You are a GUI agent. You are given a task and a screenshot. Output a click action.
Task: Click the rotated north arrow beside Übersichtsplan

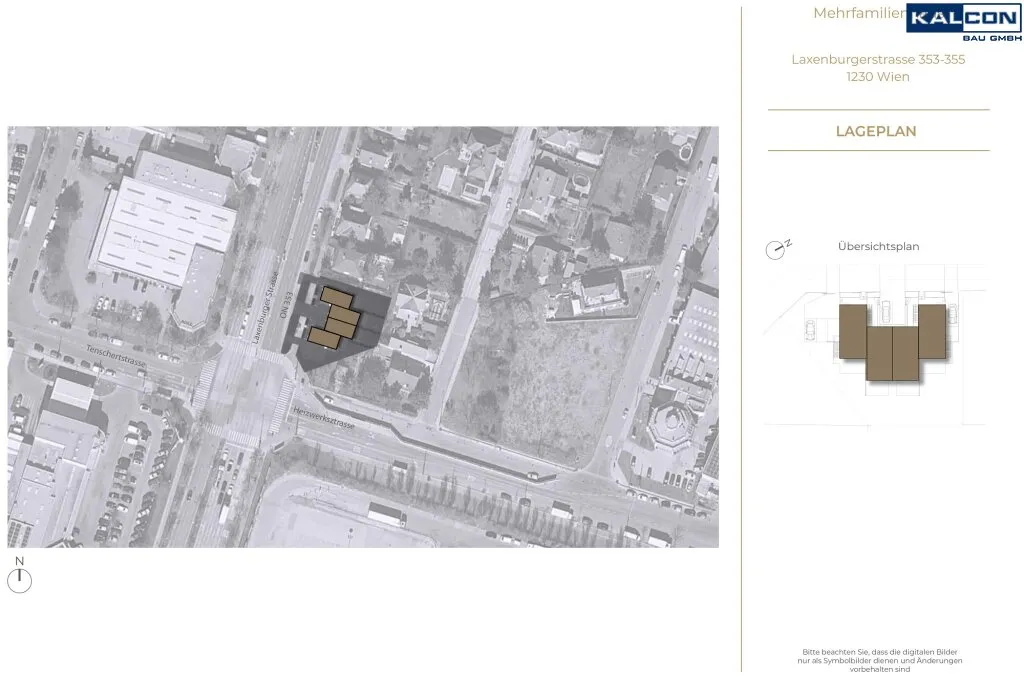click(x=777, y=249)
